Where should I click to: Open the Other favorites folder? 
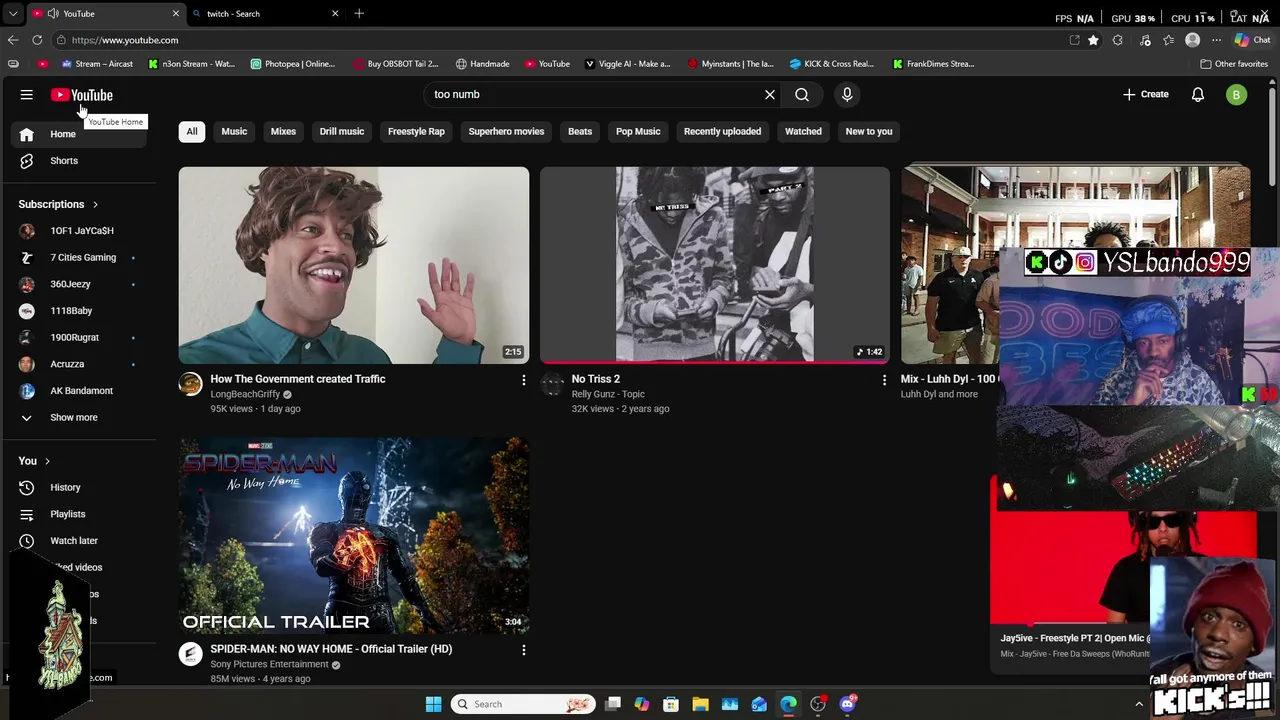click(1234, 64)
